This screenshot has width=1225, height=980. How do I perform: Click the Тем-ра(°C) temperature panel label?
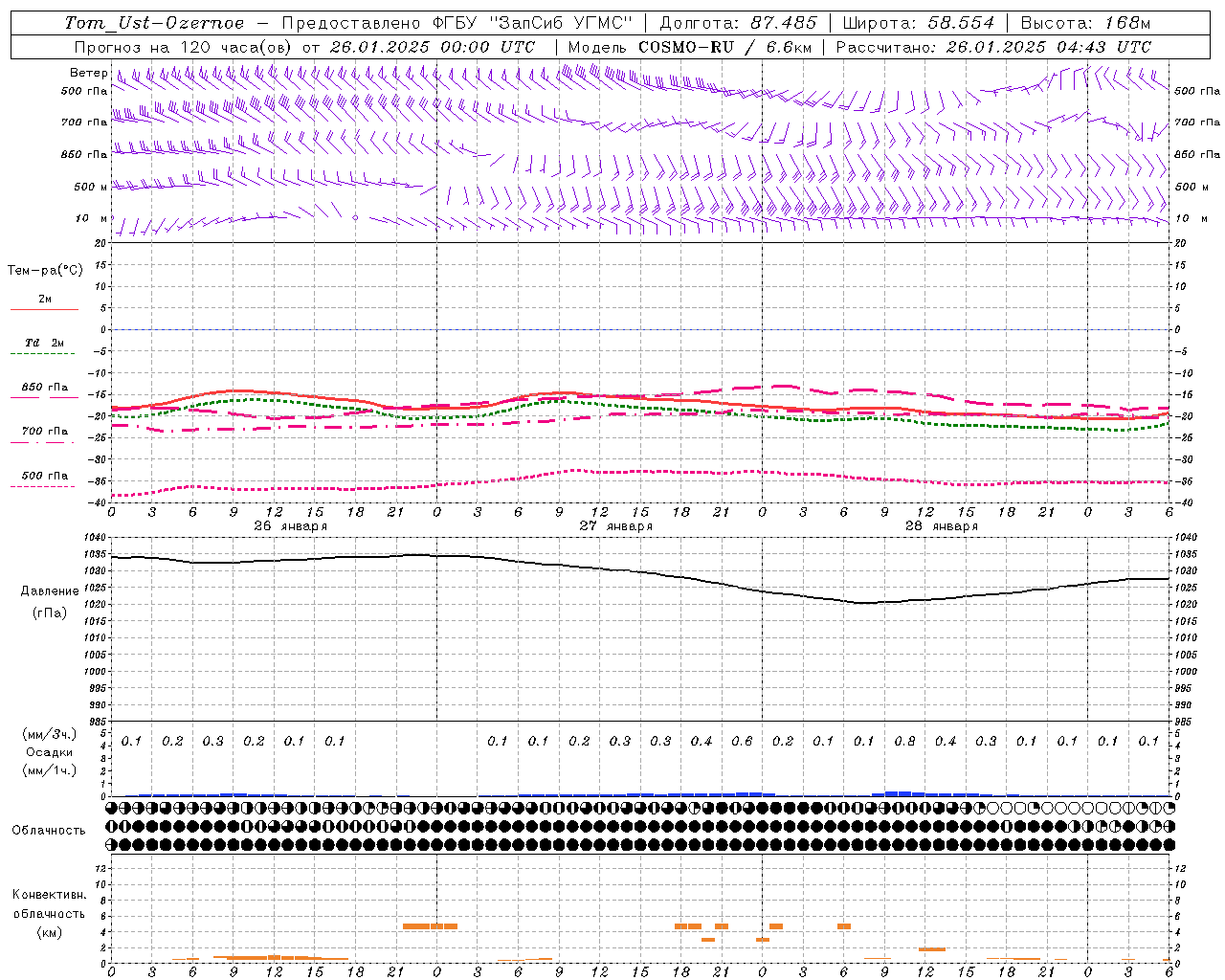click(x=45, y=271)
